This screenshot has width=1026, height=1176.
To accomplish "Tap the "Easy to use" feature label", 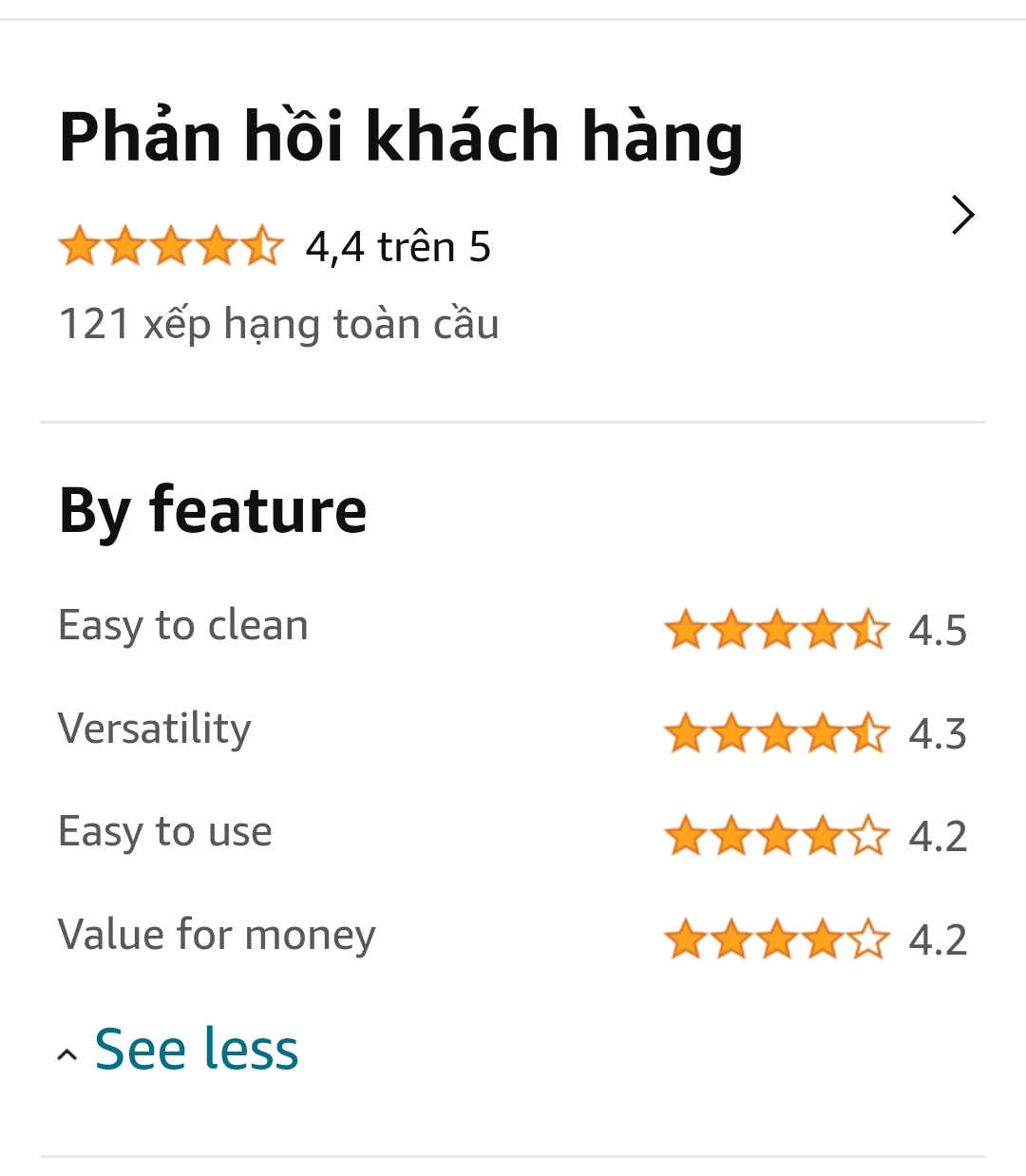I will click(165, 832).
